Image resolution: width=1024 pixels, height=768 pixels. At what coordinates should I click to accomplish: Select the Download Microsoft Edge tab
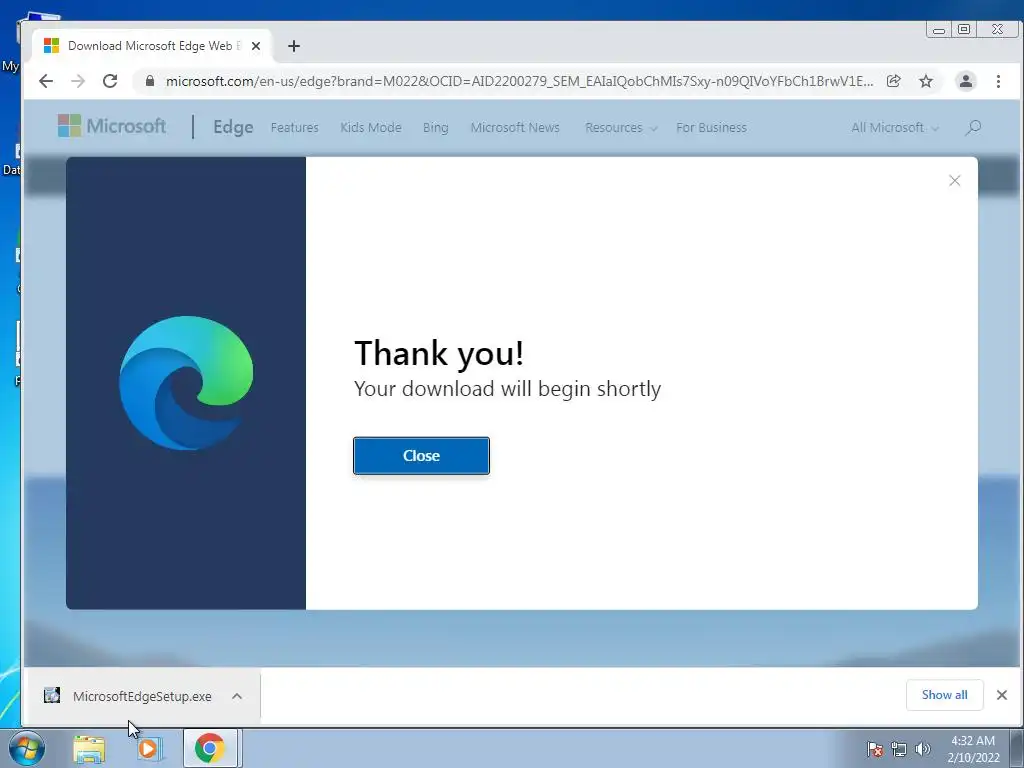[x=152, y=46]
